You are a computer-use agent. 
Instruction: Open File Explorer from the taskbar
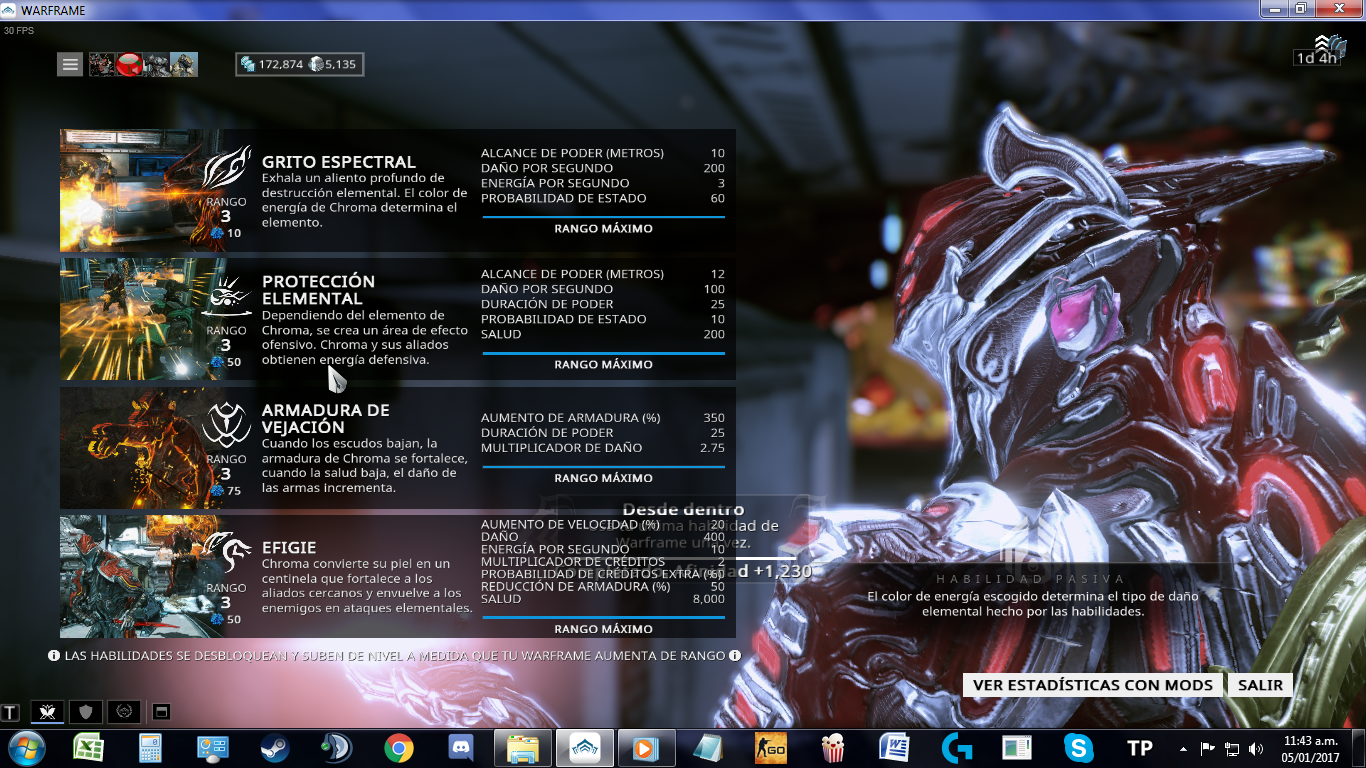pos(523,748)
